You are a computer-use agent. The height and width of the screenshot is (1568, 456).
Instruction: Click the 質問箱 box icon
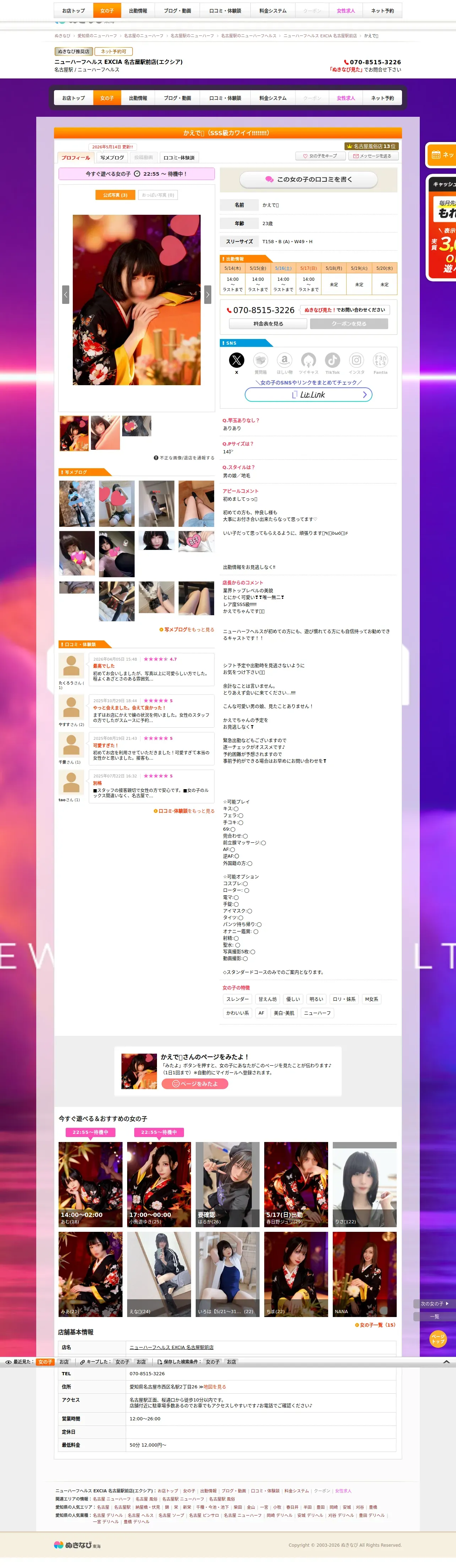tap(261, 360)
